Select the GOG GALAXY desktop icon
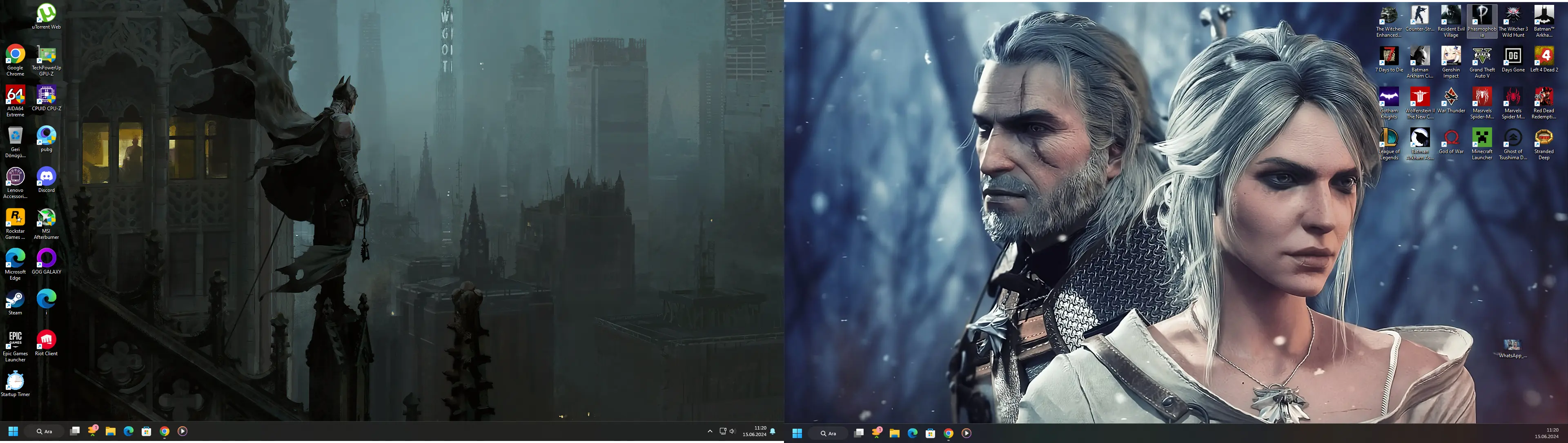The width and height of the screenshot is (1568, 443). [x=46, y=261]
